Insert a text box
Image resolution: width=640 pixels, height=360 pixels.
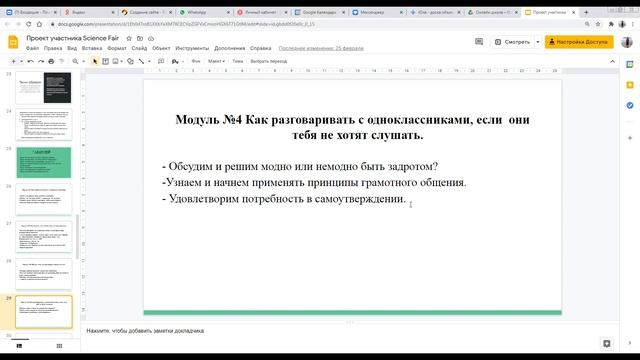(x=105, y=61)
